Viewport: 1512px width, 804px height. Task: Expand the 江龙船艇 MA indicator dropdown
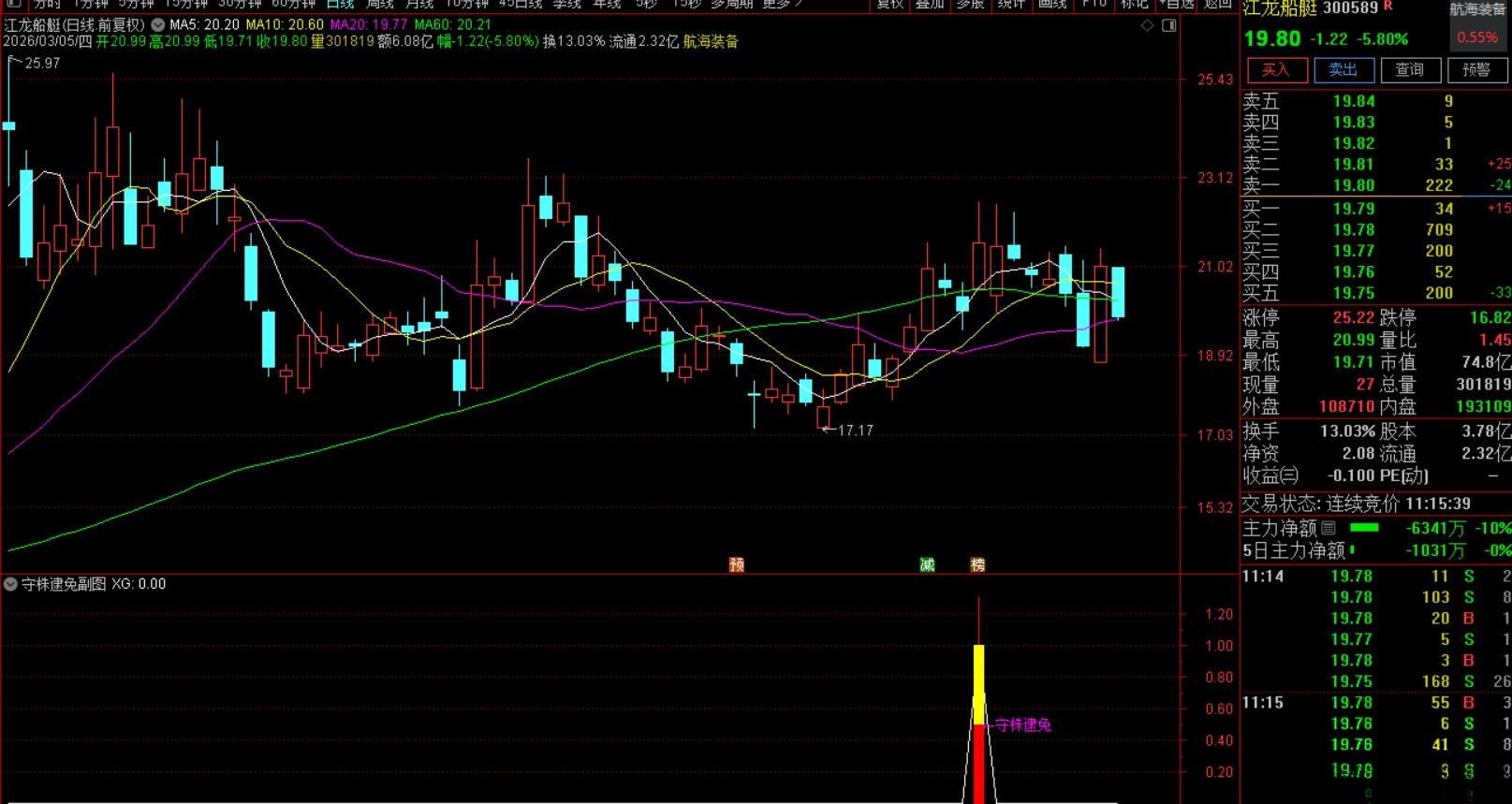157,25
